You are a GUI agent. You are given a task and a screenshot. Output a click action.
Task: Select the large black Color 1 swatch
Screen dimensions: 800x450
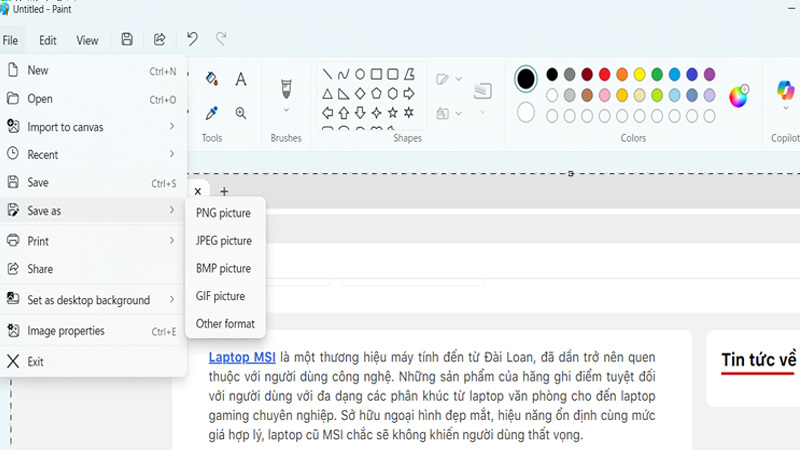coord(526,79)
